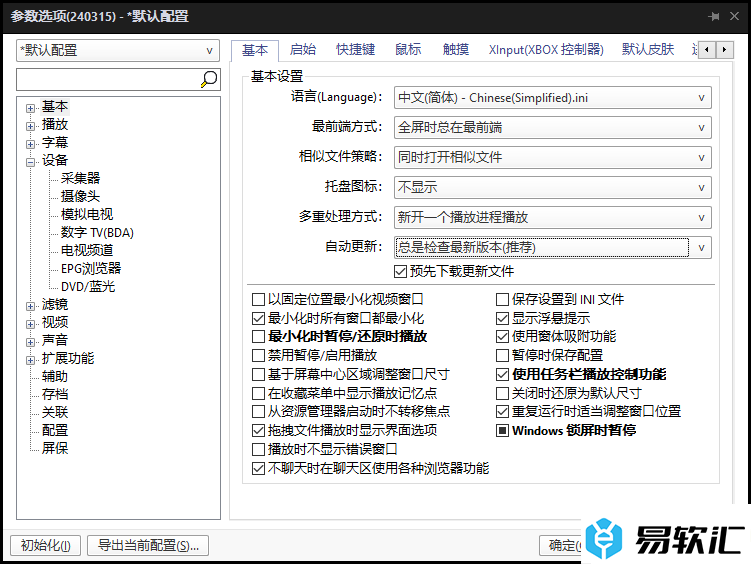751x564 pixels.
Task: Select DVD/蓝光 in the tree
Action: pos(88,286)
